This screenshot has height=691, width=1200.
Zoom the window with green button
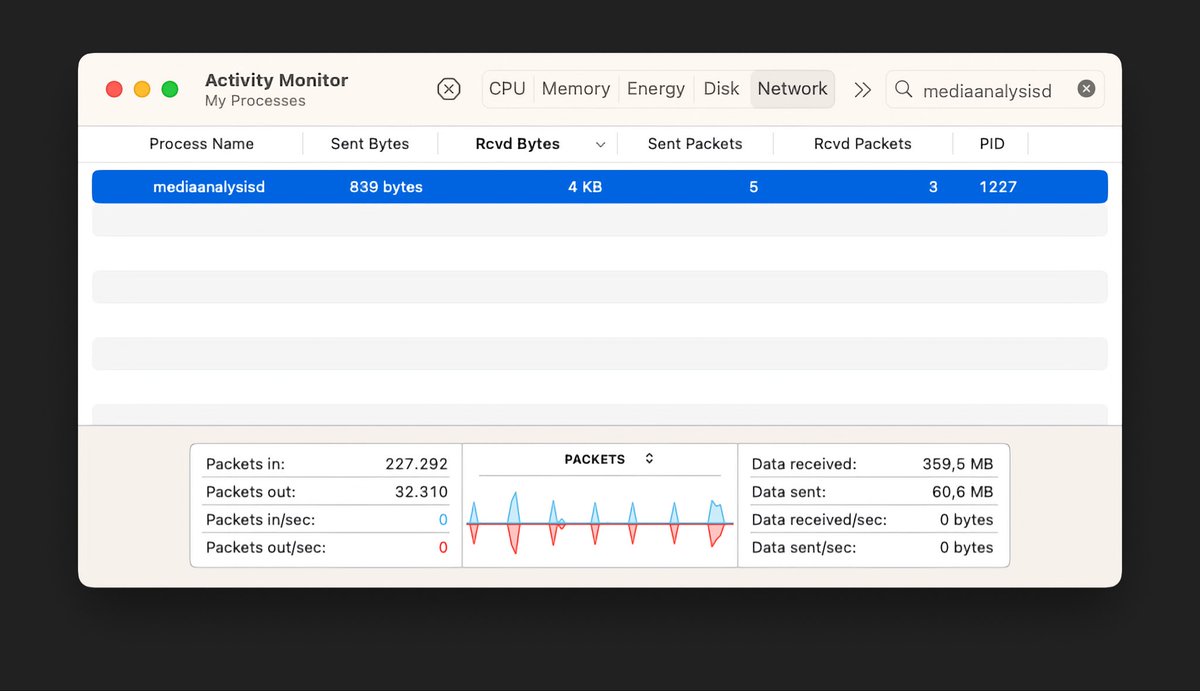click(170, 89)
